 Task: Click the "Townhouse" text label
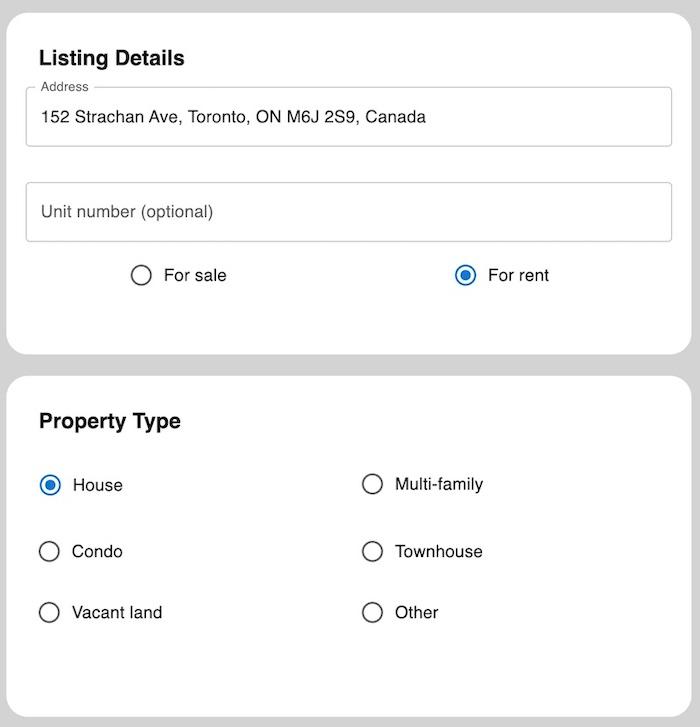[x=438, y=551]
